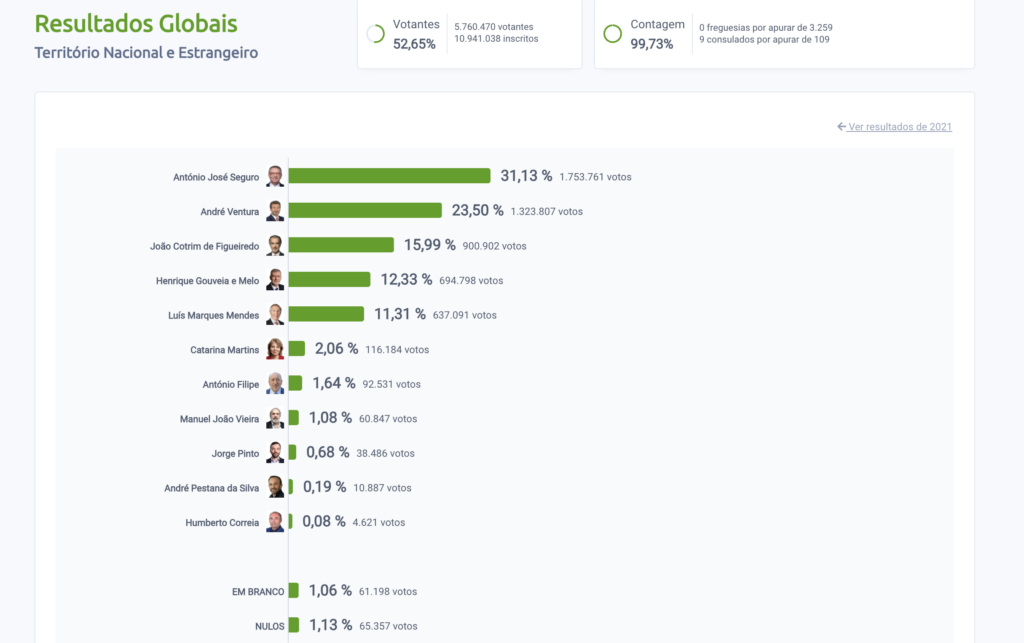
Task: Click Jorge Pinto's candidate photo
Action: click(x=275, y=453)
